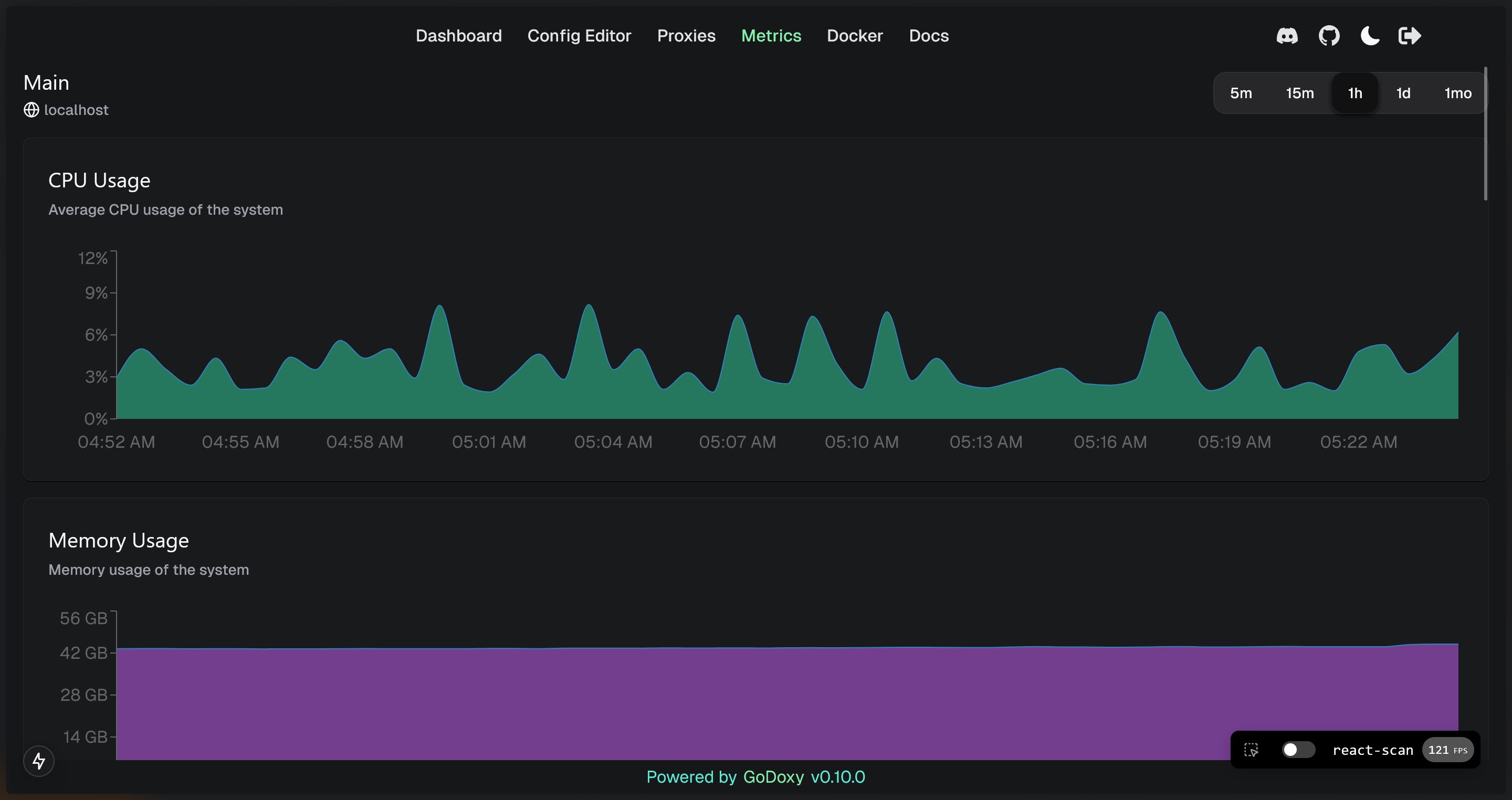The height and width of the screenshot is (800, 1512).
Task: Open the Config Editor page
Action: 579,36
